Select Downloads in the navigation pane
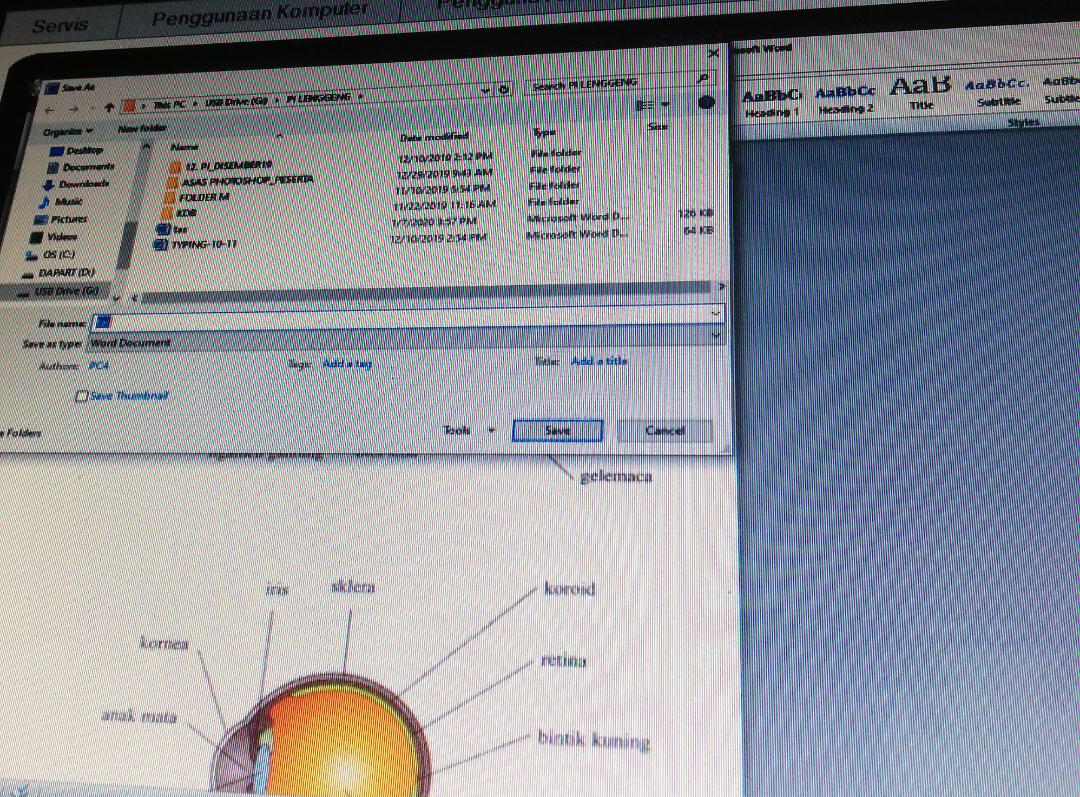1080x797 pixels. [85, 184]
